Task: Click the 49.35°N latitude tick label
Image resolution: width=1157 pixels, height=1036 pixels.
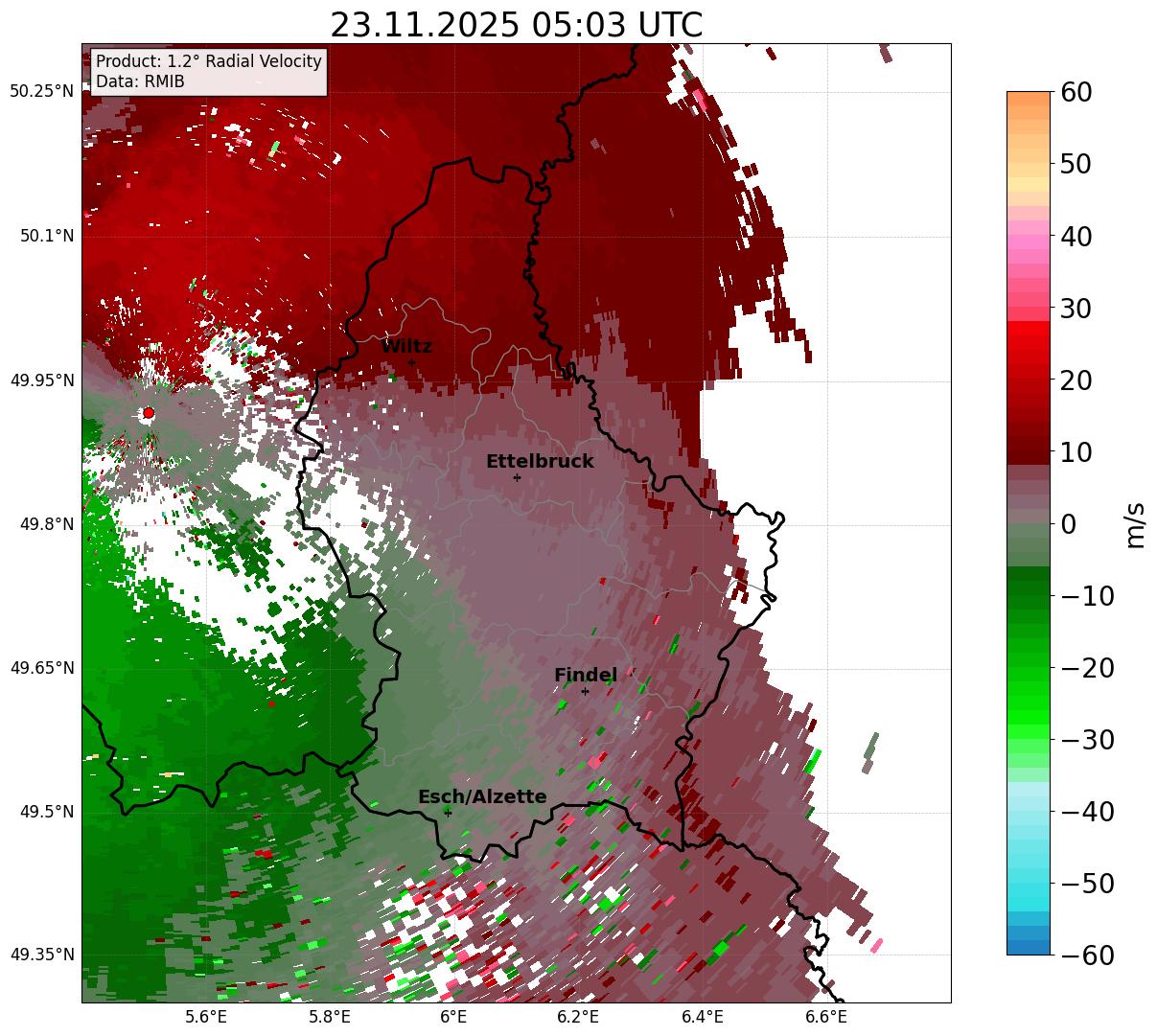Action: click(42, 955)
